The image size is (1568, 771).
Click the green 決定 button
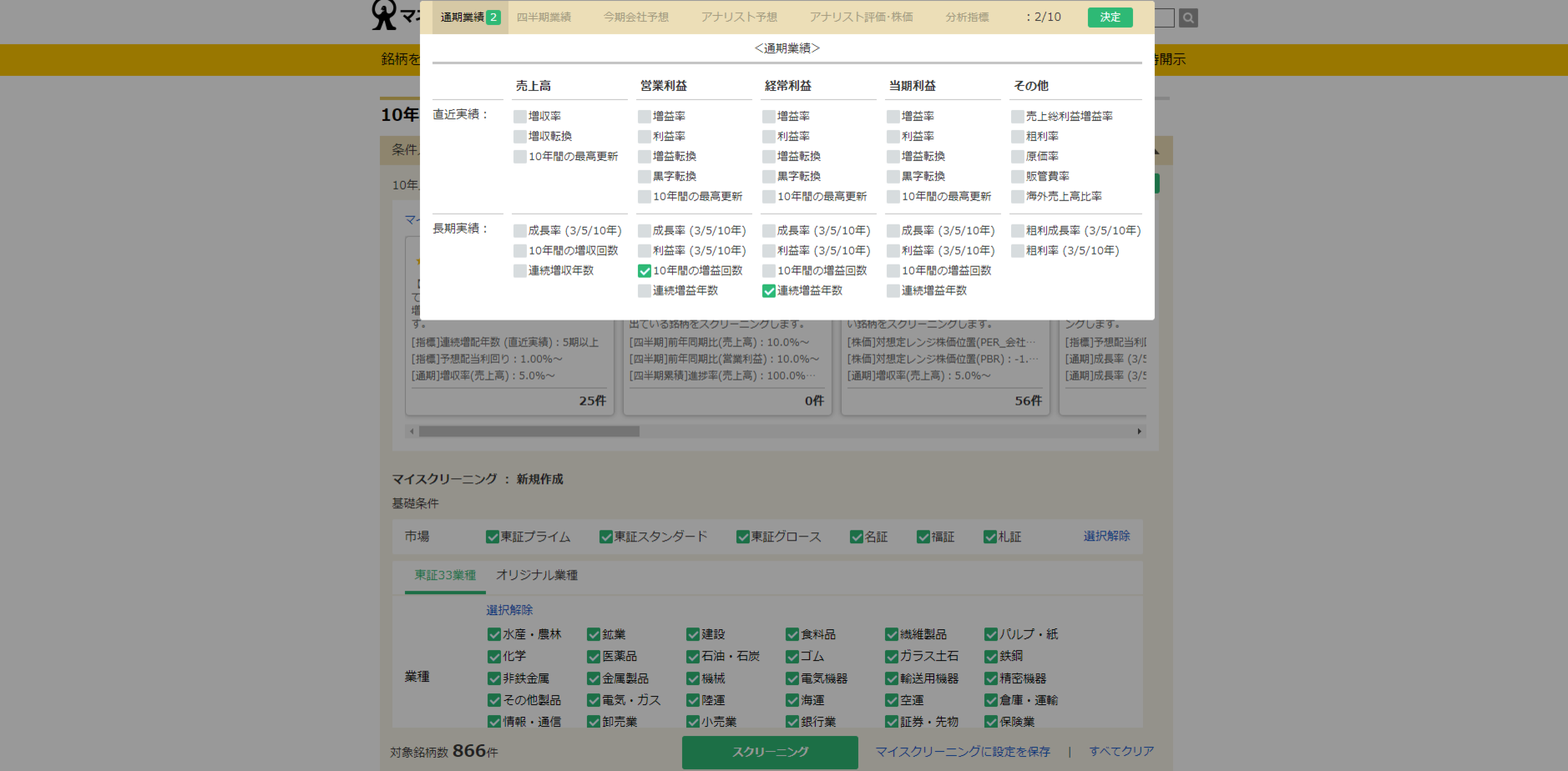(x=1110, y=17)
